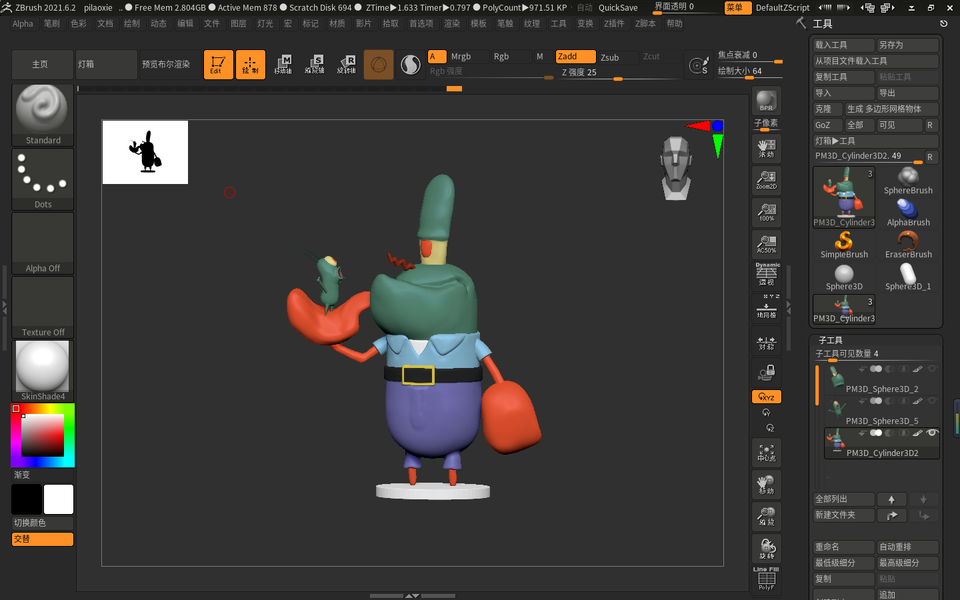This screenshot has width=960, height=600.
Task: Toggle the floor grid (地网格) icon
Action: 766,307
